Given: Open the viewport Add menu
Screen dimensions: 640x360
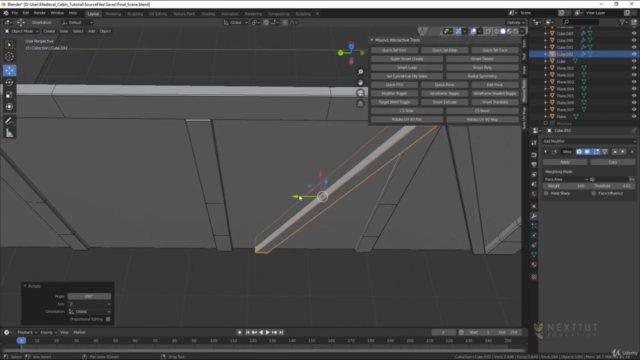Looking at the screenshot, I should tap(91, 31).
